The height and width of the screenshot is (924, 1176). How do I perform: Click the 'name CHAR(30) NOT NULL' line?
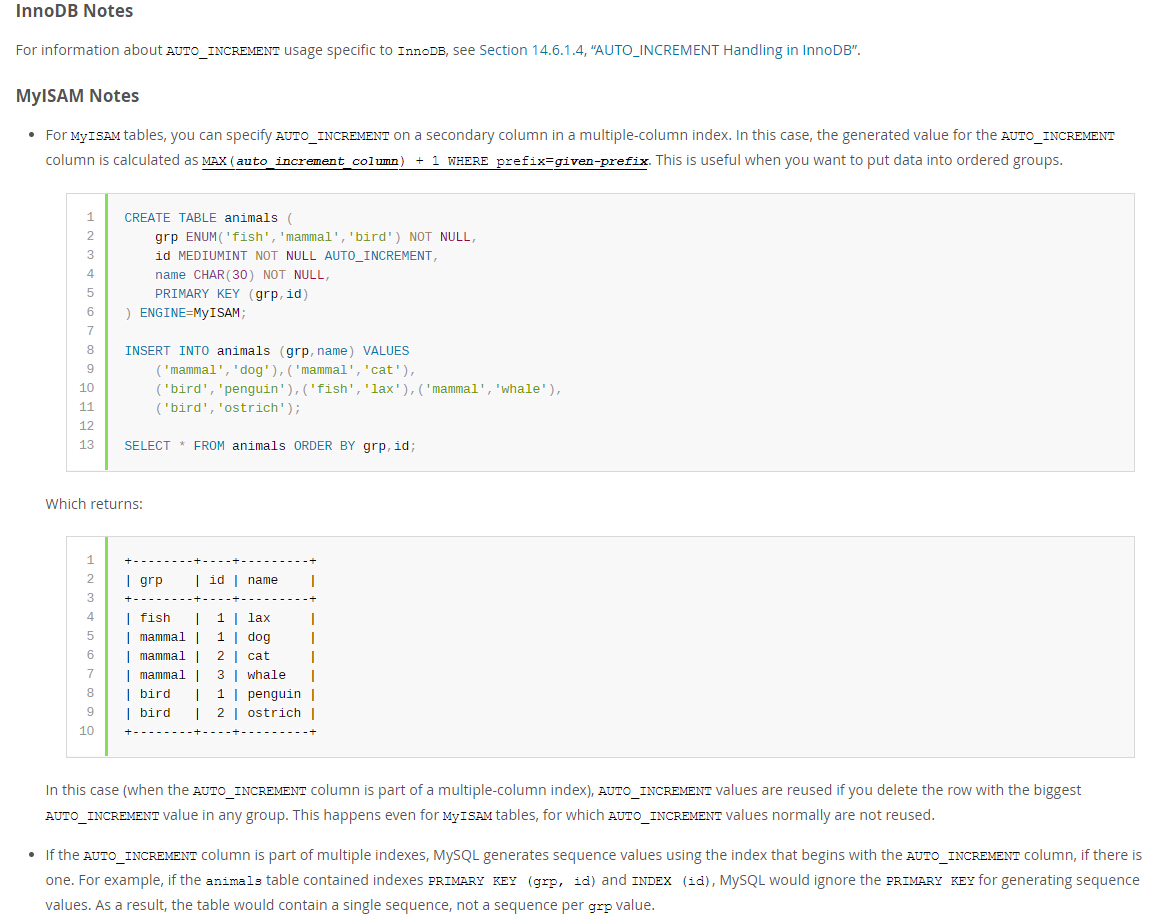coord(242,275)
